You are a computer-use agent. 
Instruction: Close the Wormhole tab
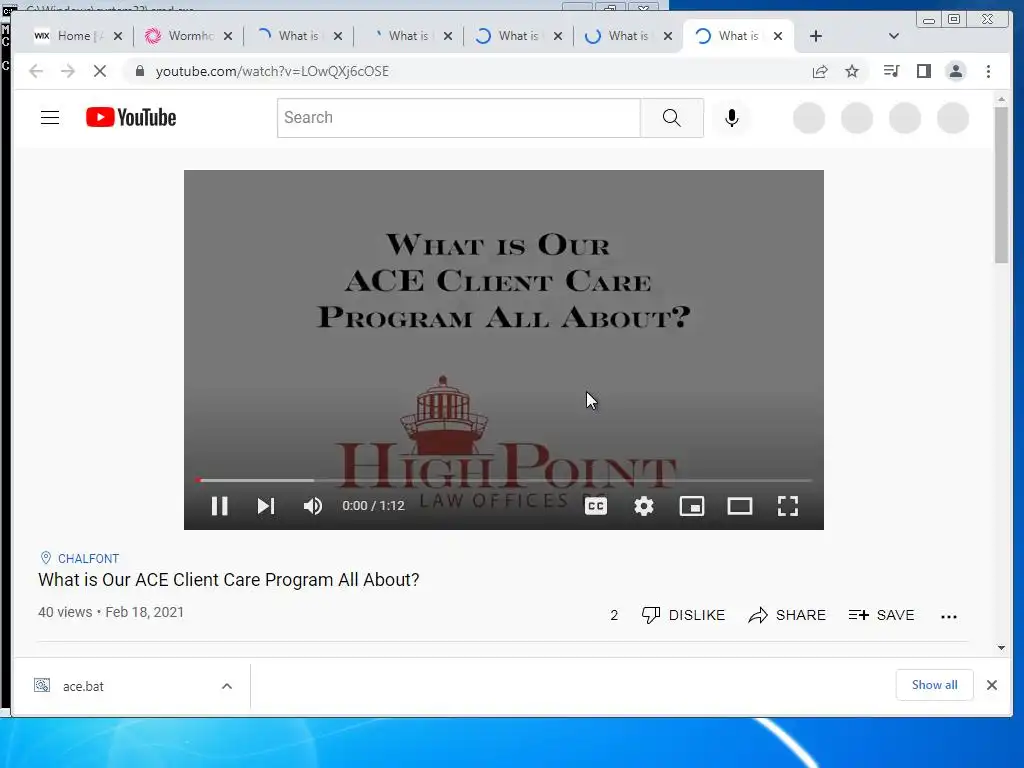(x=227, y=36)
